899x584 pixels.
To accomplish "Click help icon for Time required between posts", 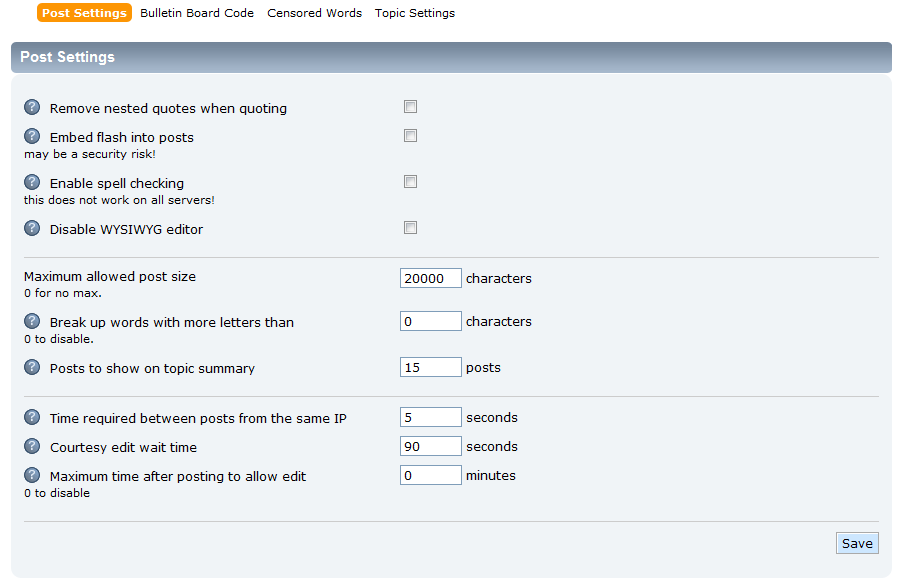I will [x=32, y=417].
